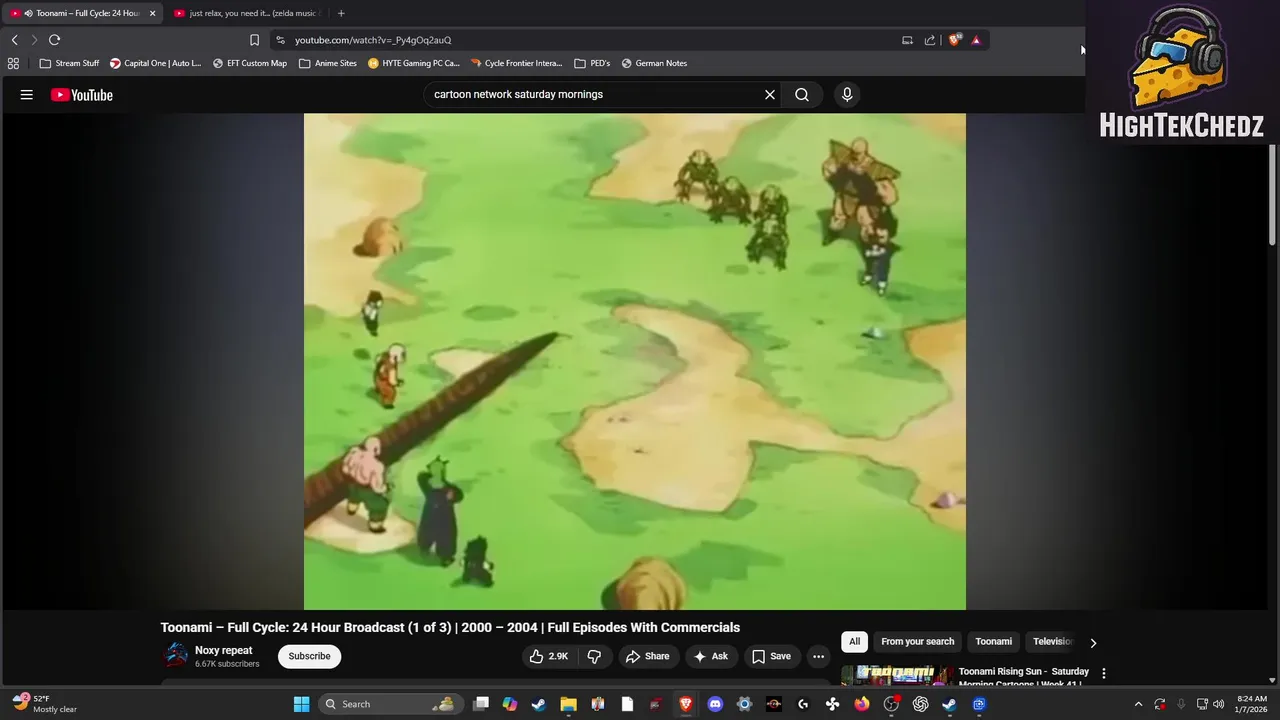Run the search with the magnifier button
This screenshot has height=720, width=1280.
[x=802, y=94]
